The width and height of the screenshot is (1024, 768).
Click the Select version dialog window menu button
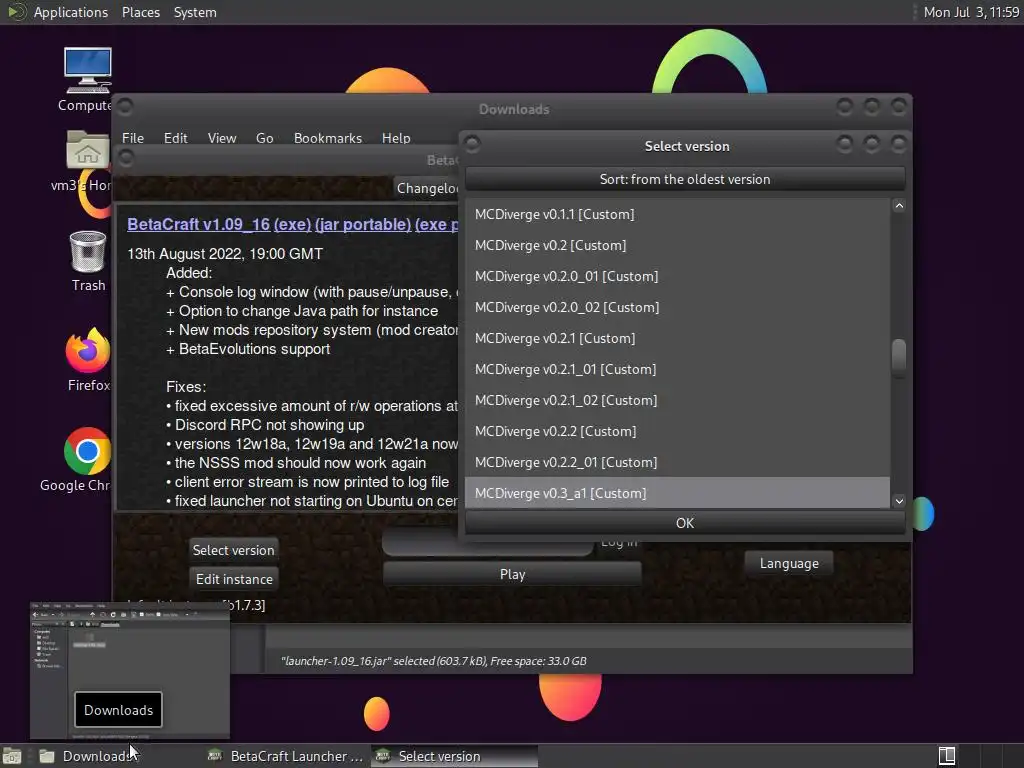tap(472, 144)
